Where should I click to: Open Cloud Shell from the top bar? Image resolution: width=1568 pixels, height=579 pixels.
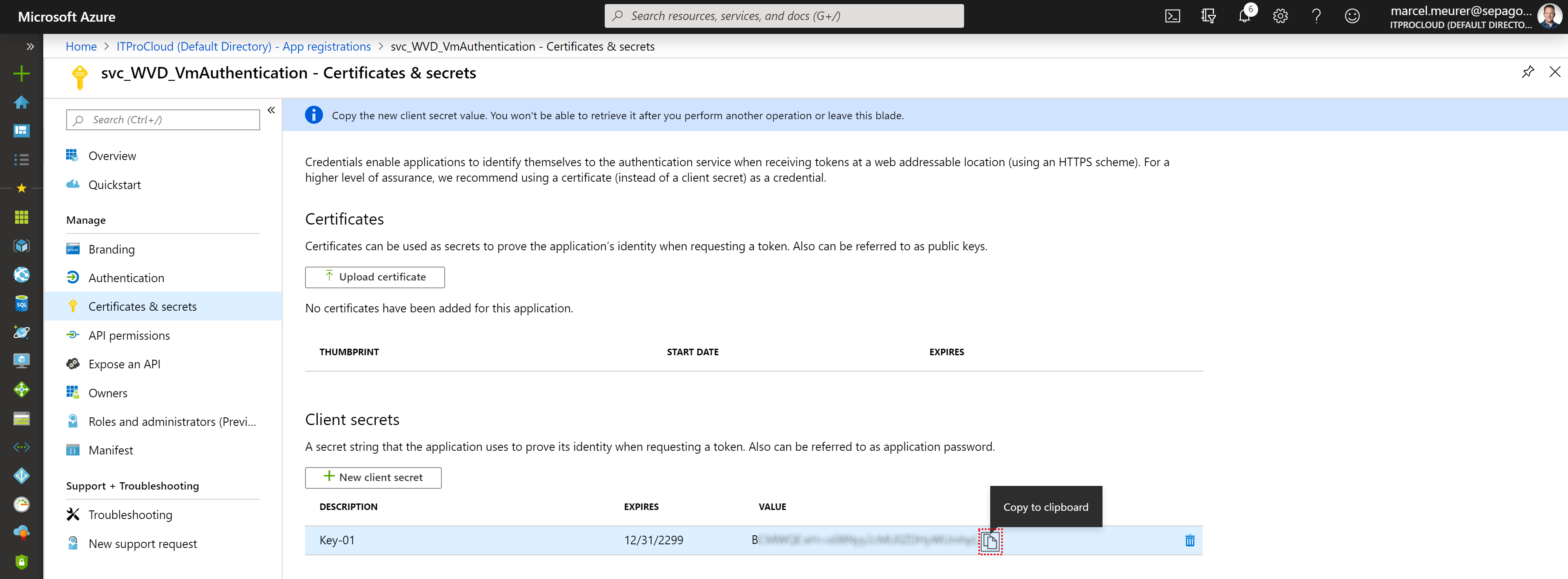click(x=1172, y=16)
